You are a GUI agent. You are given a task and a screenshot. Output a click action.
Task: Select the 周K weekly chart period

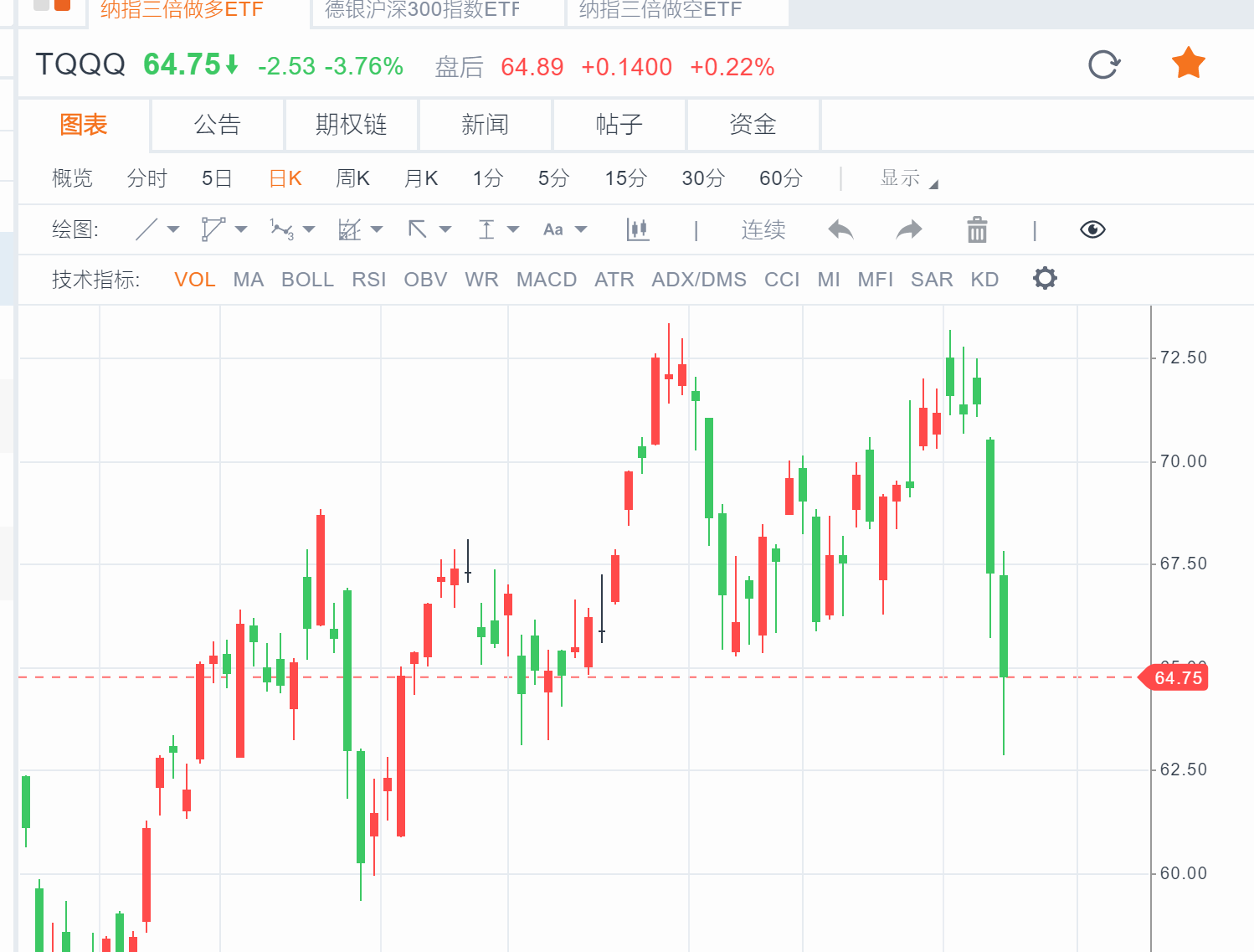click(352, 178)
